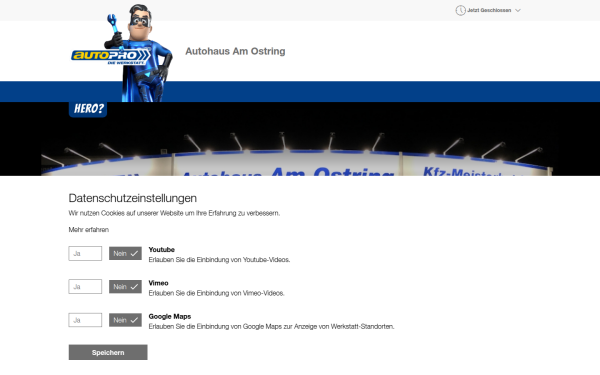
Task: Select Ja for Vimeo embedding
Action: pyautogui.click(x=85, y=287)
